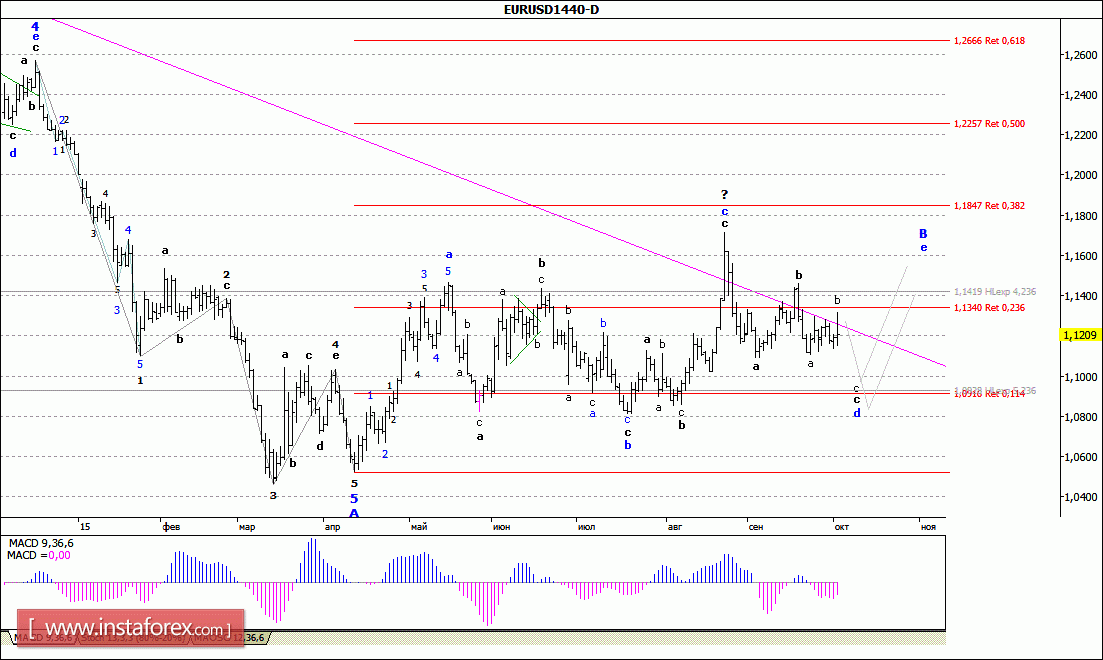Click the 1,1847 Ret 0,382 level label
The width and height of the screenshot is (1103, 660).
[989, 206]
